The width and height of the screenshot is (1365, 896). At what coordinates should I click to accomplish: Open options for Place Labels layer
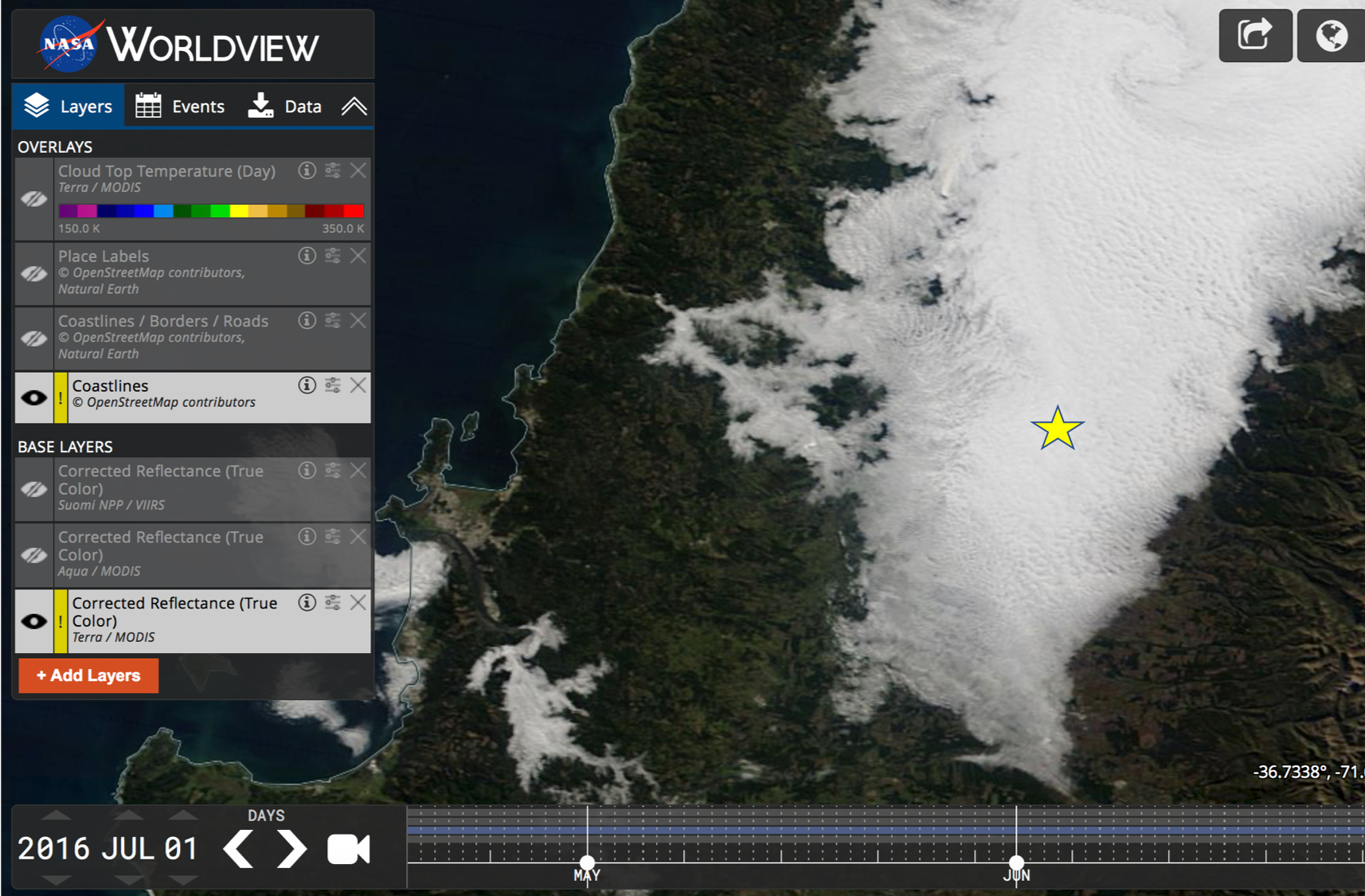[x=333, y=256]
